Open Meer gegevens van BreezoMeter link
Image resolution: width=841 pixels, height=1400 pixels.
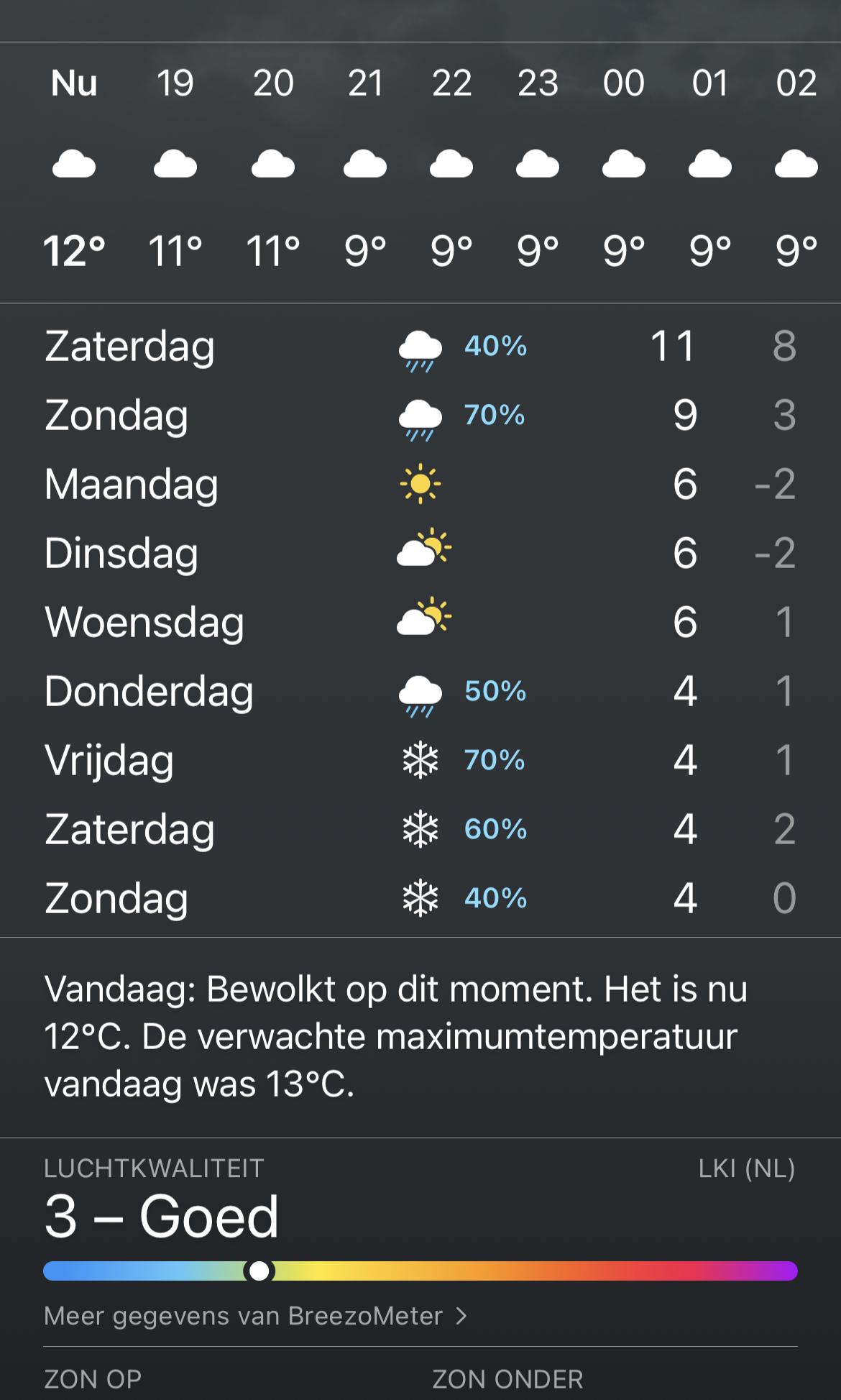[x=244, y=1316]
